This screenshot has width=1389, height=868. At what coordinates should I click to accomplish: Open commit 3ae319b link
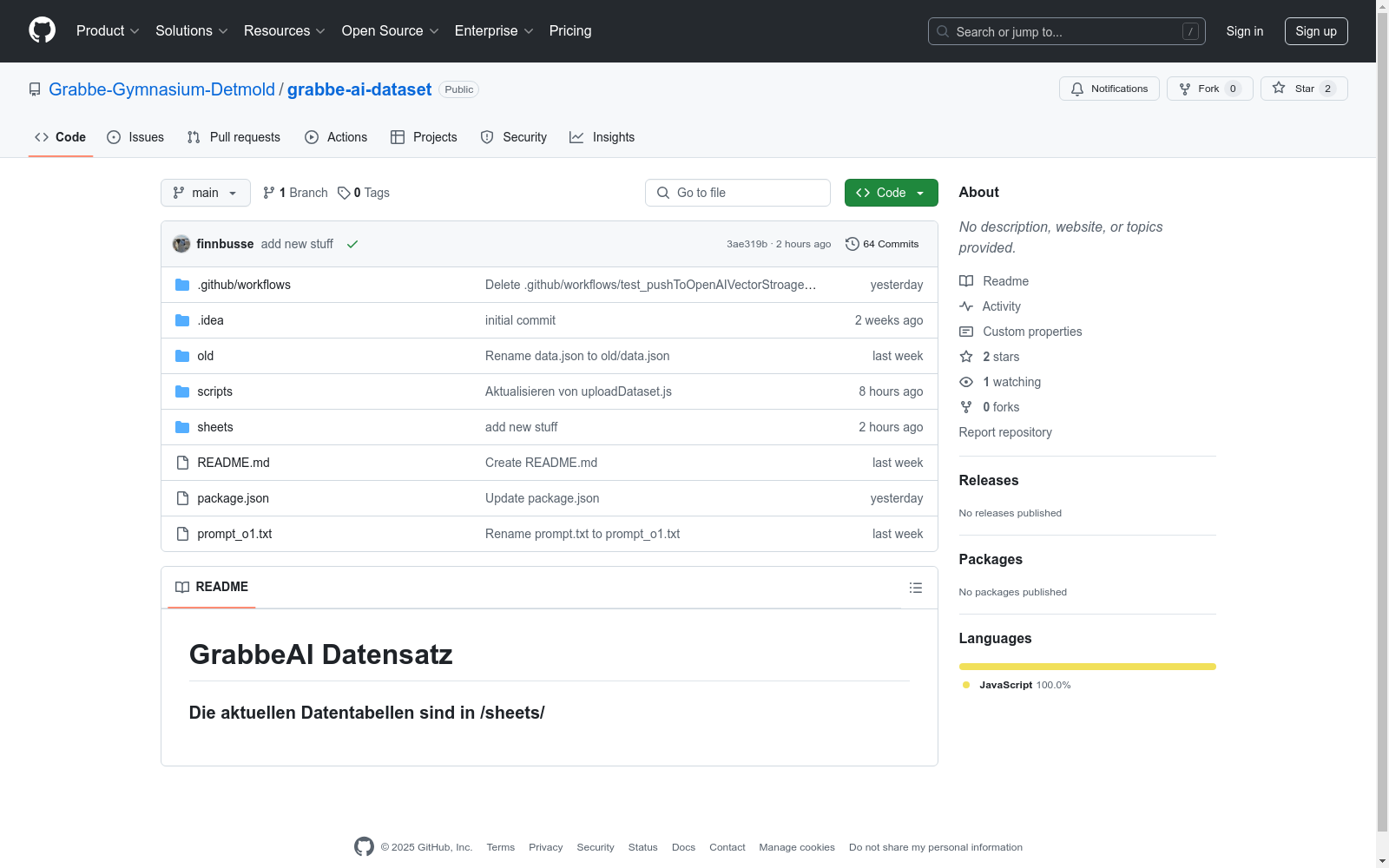point(747,244)
